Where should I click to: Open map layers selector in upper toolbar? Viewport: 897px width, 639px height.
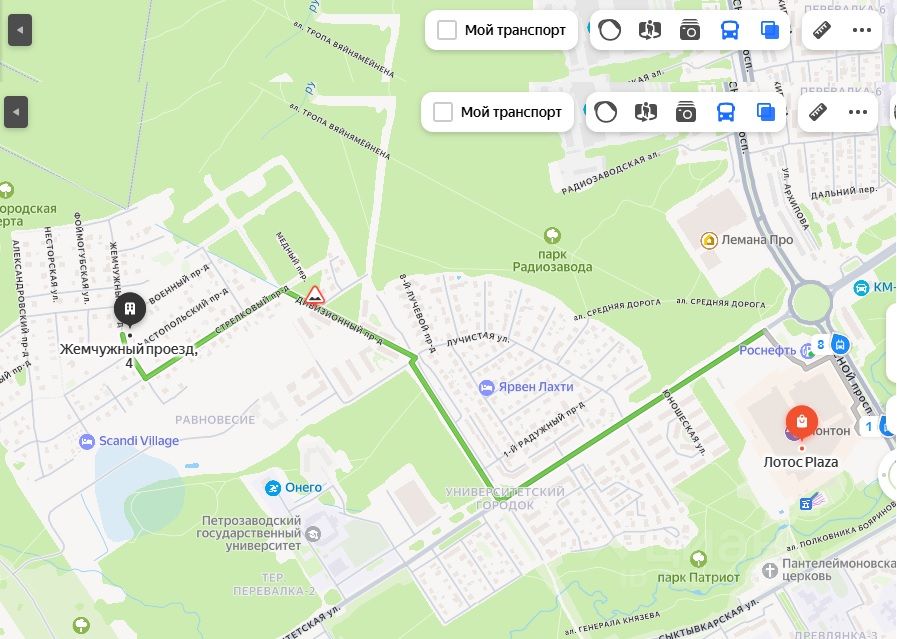coord(770,30)
